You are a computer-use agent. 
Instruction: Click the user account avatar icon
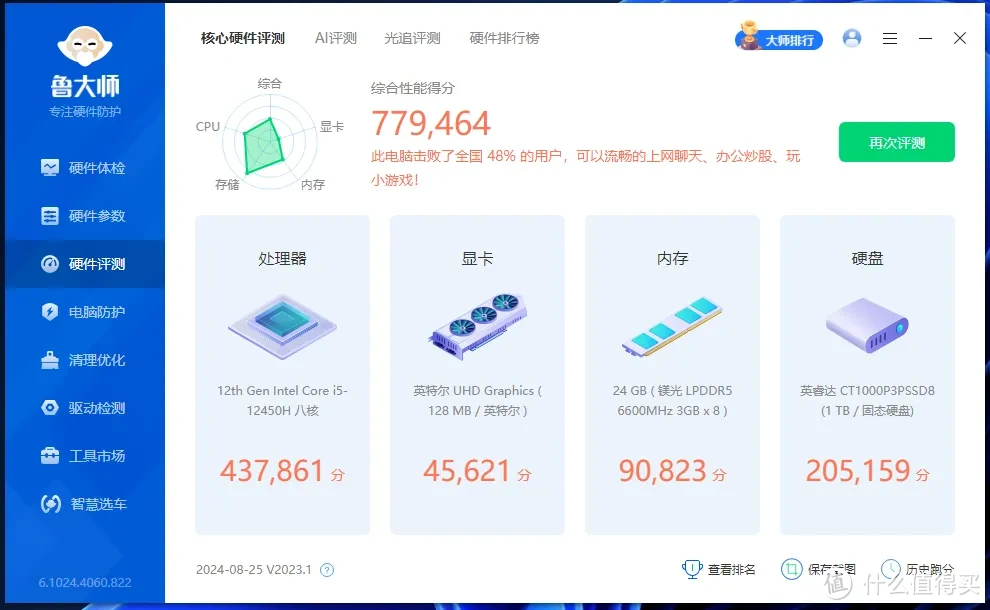point(852,39)
